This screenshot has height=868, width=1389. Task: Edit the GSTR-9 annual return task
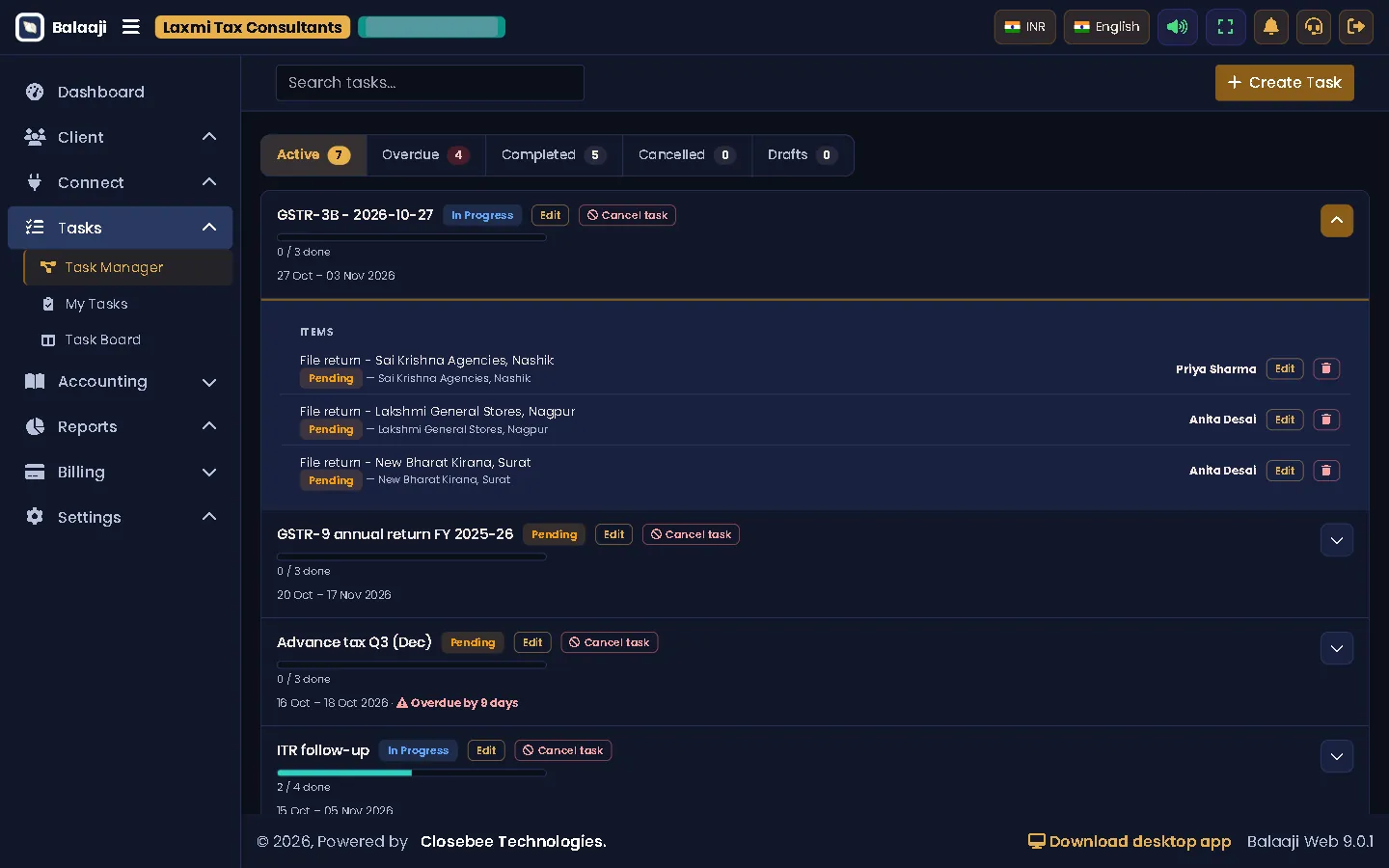pyautogui.click(x=614, y=534)
